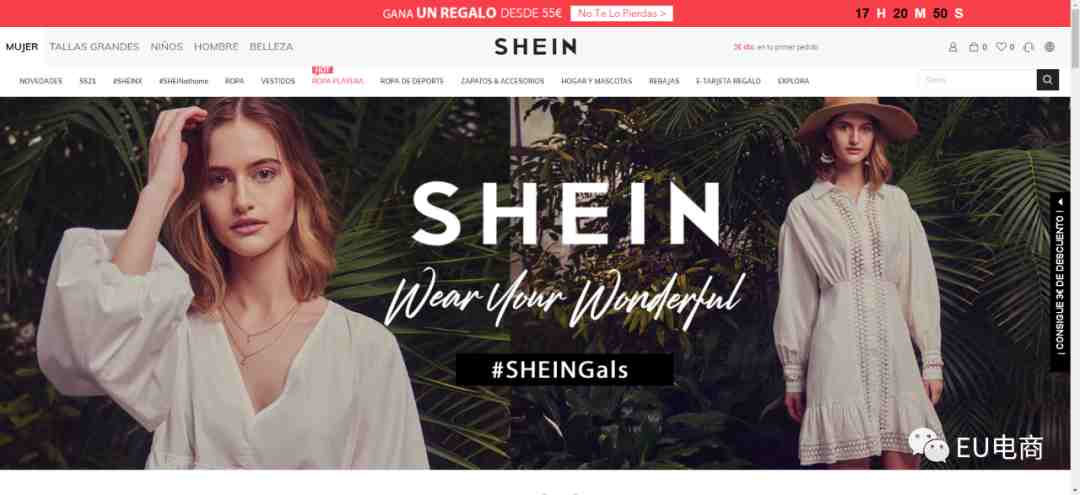Click the customer support headset icon
Image resolution: width=1080 pixels, height=495 pixels.
pos(1029,48)
